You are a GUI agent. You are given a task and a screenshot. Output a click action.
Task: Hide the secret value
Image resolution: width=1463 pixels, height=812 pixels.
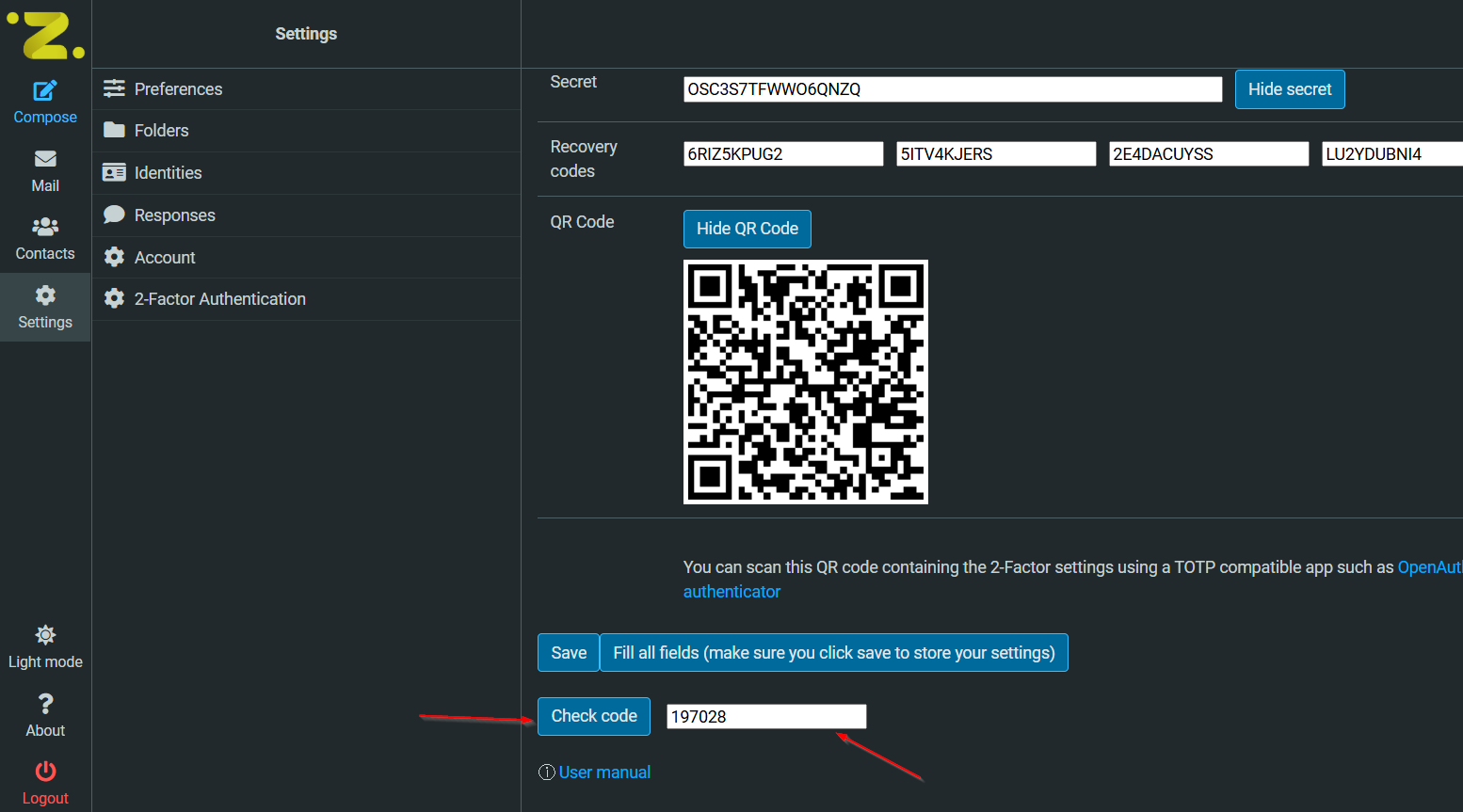pyautogui.click(x=1290, y=88)
